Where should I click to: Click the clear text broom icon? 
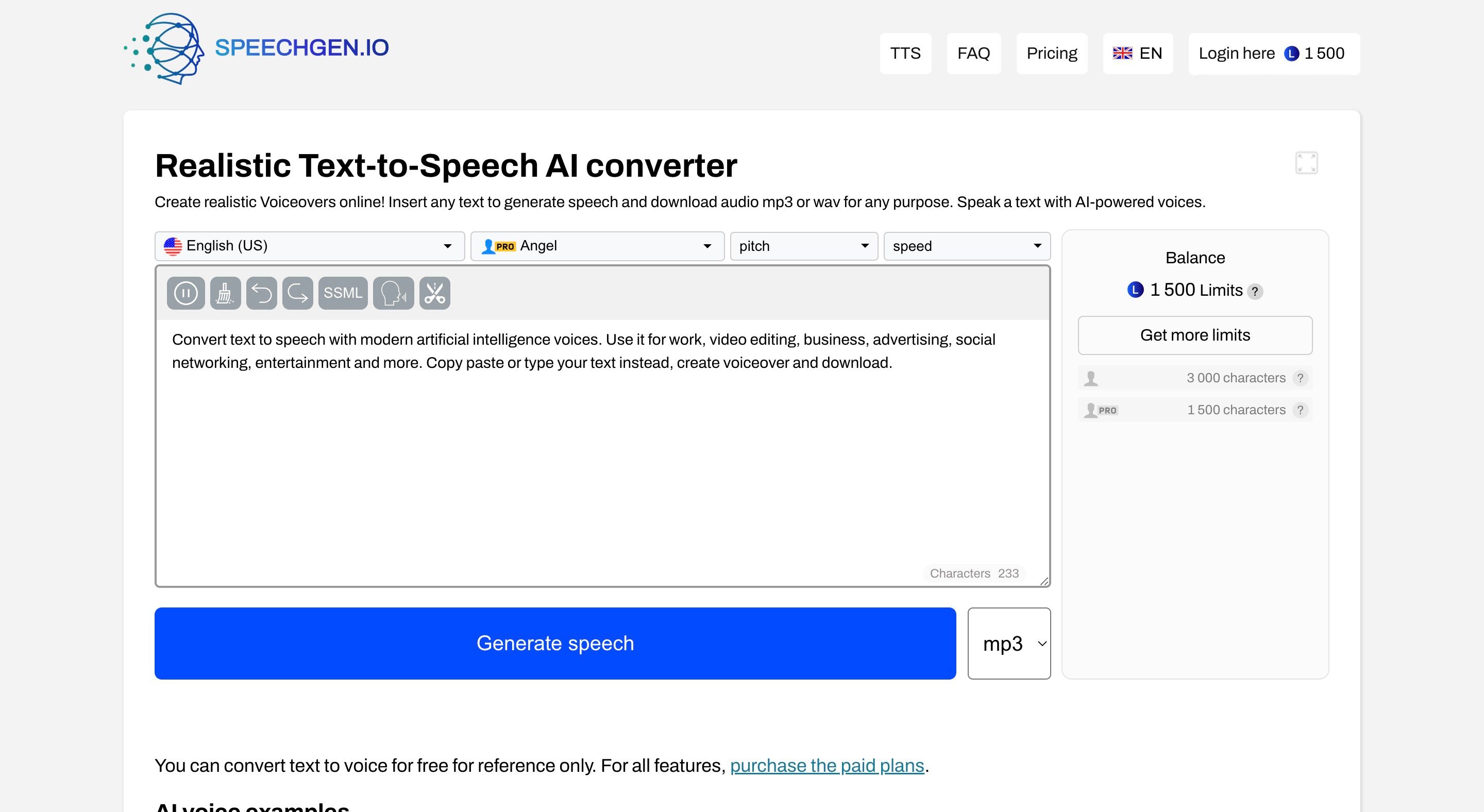225,293
